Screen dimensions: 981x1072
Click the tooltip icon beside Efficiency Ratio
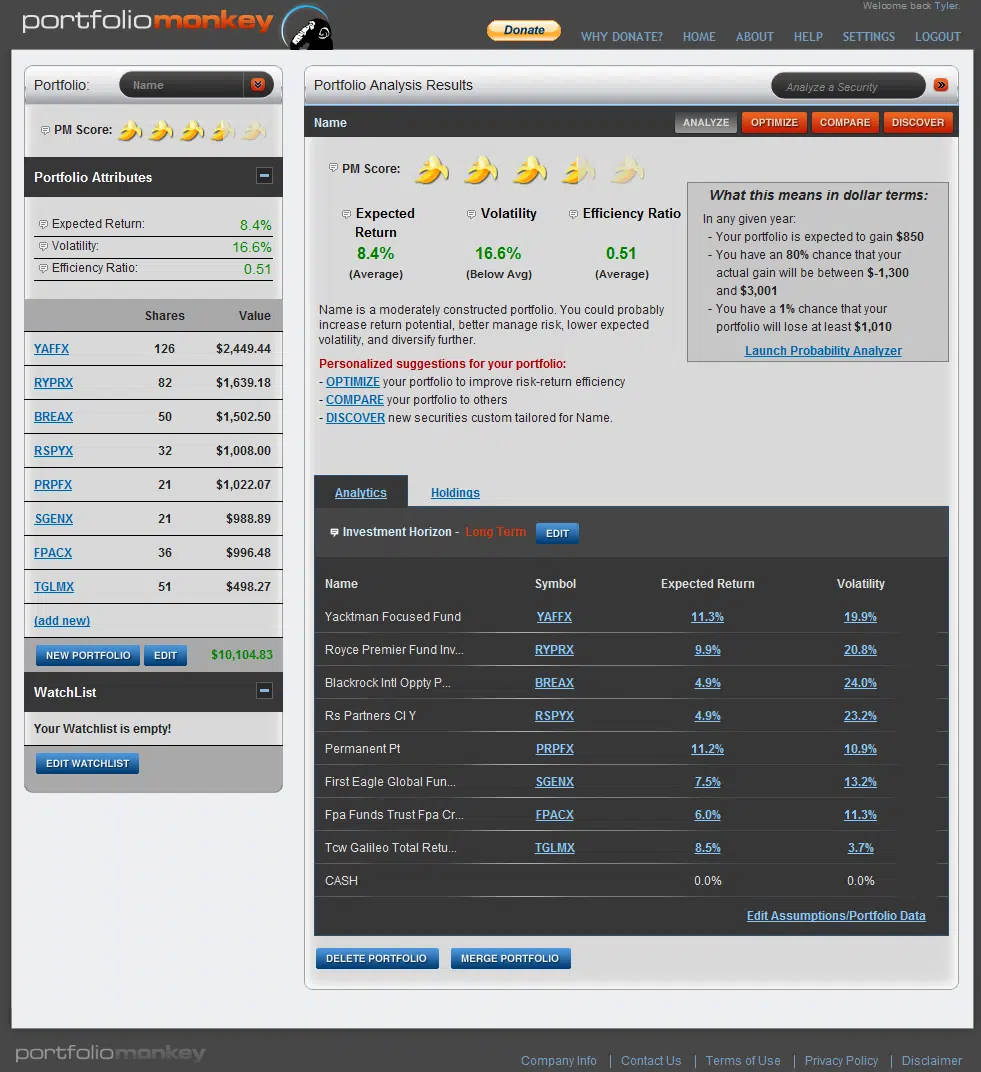tap(572, 213)
